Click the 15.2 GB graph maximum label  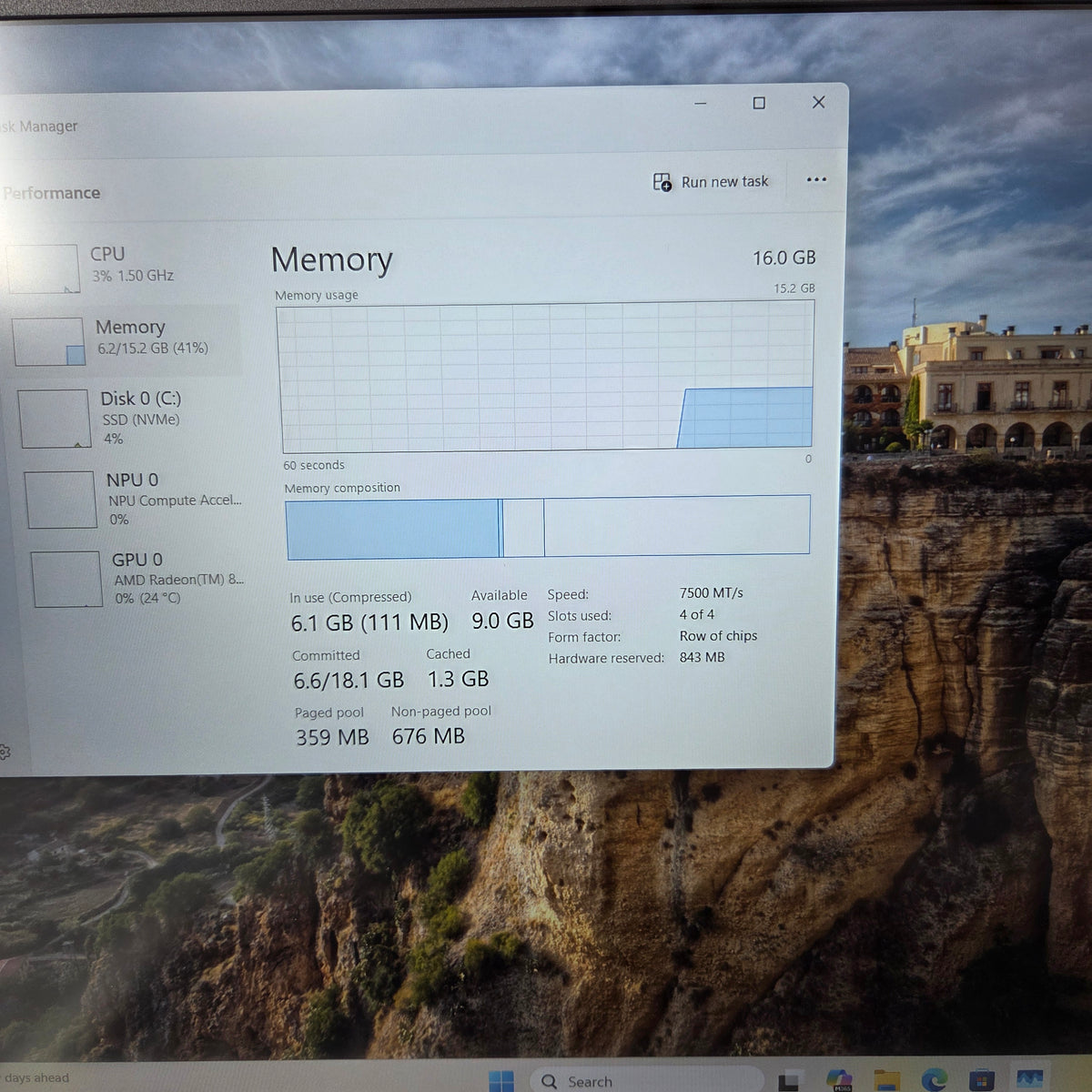(794, 288)
